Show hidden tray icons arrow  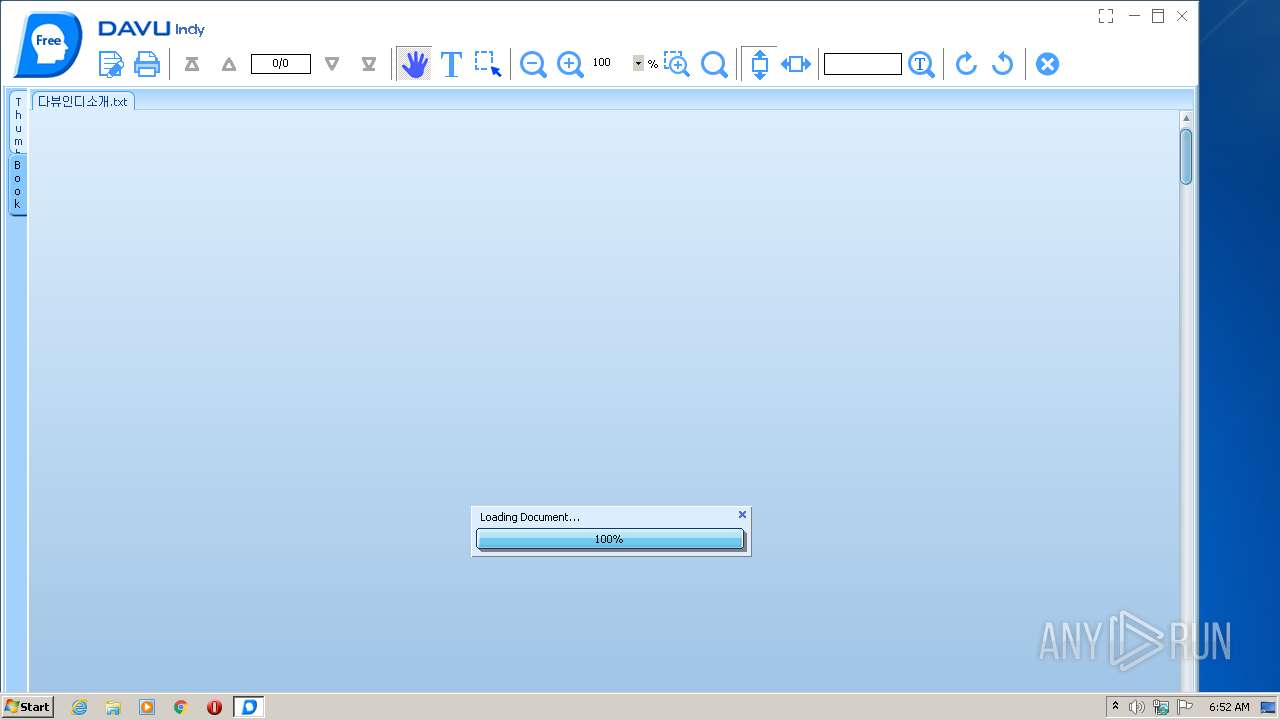[1116, 707]
